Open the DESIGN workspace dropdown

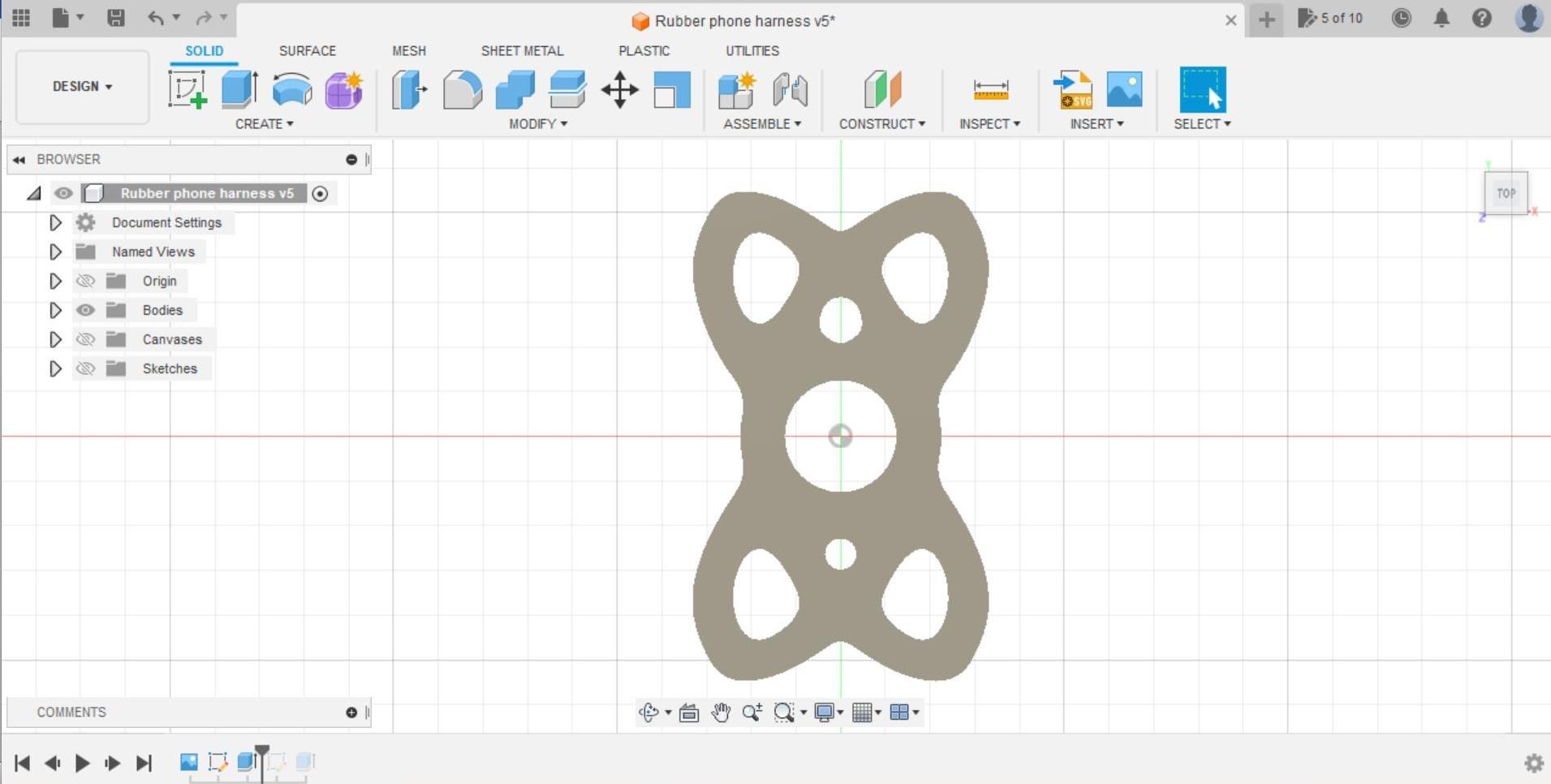pos(82,86)
